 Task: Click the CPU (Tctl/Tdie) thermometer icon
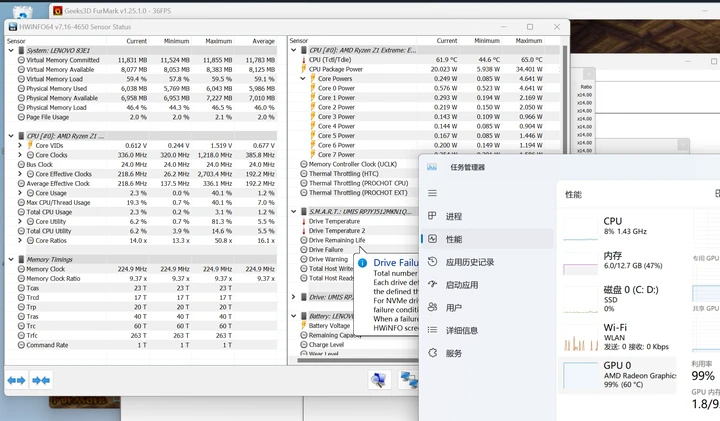pyautogui.click(x=303, y=60)
